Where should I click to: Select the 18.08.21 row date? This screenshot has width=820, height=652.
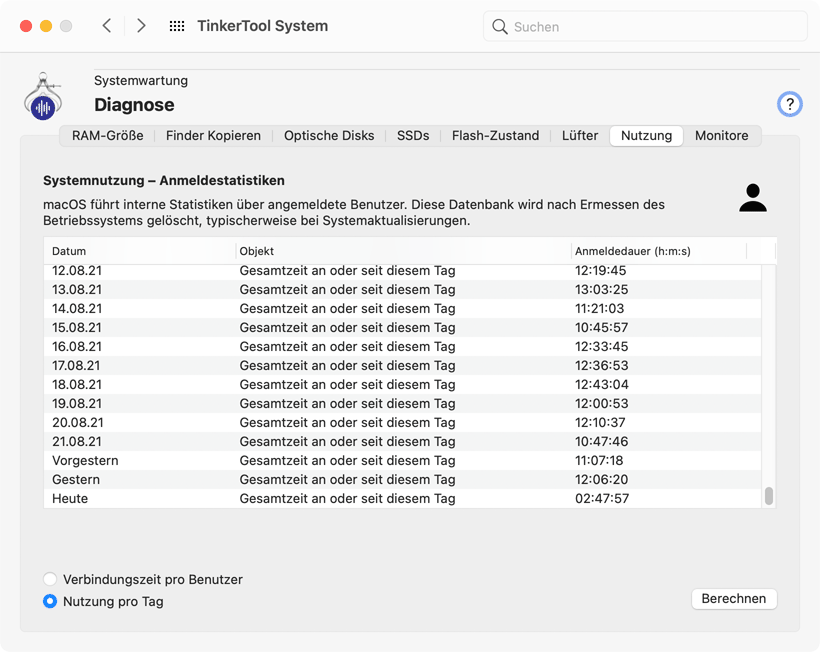pyautogui.click(x=77, y=385)
